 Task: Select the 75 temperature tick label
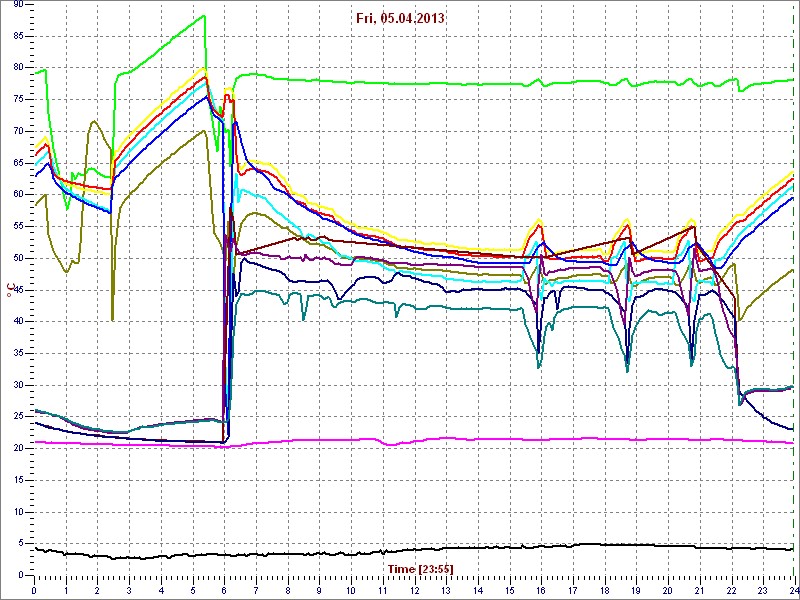pyautogui.click(x=17, y=99)
